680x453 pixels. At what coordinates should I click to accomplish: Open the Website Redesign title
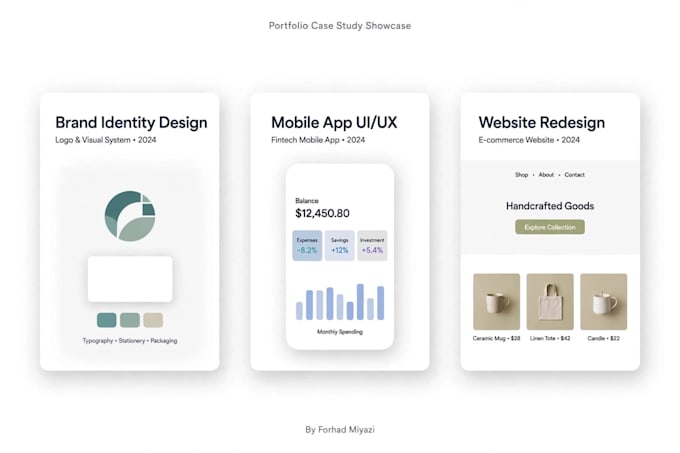(542, 122)
